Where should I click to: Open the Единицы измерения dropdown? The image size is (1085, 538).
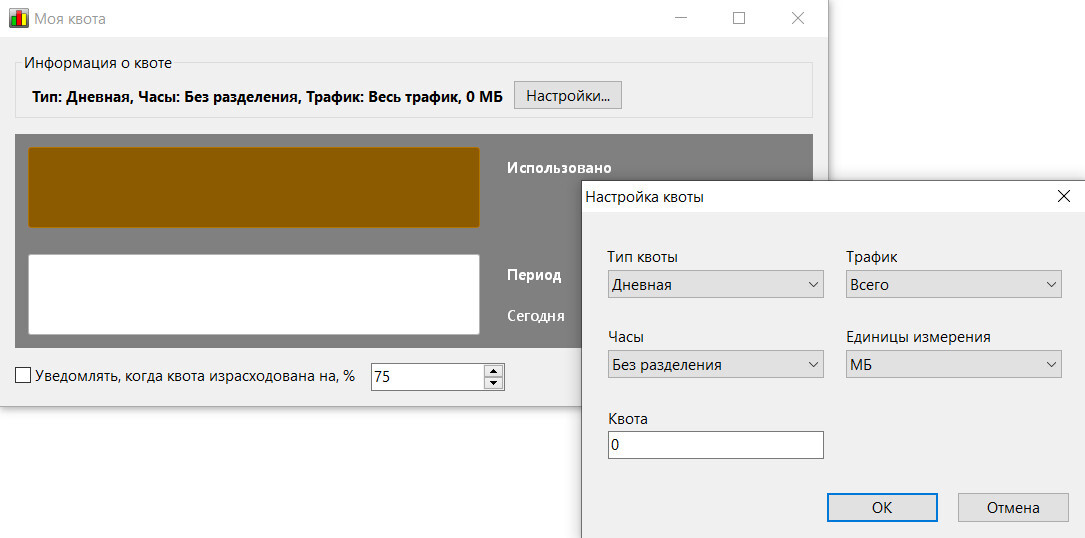[x=954, y=365]
